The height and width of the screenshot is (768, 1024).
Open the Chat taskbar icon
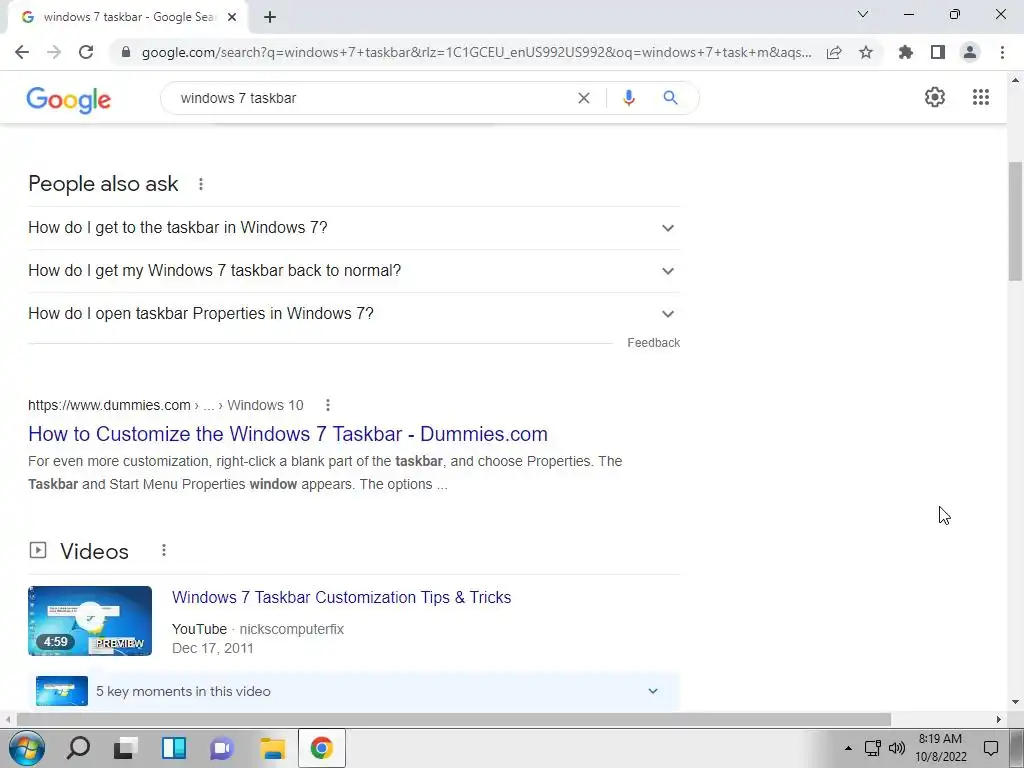pyautogui.click(x=222, y=748)
